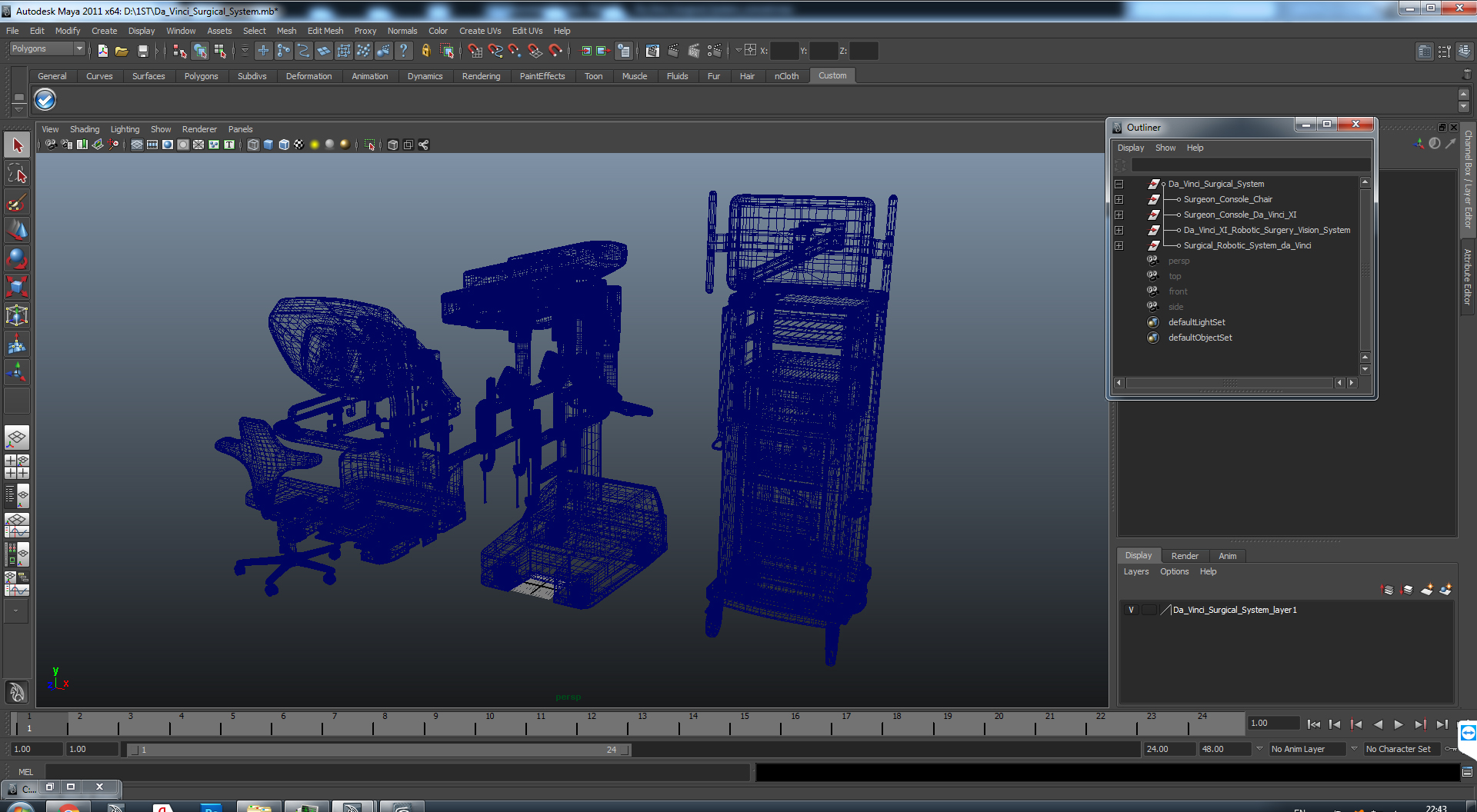
Task: Expand Surgeon_Console_Chair node
Action: pos(1119,200)
